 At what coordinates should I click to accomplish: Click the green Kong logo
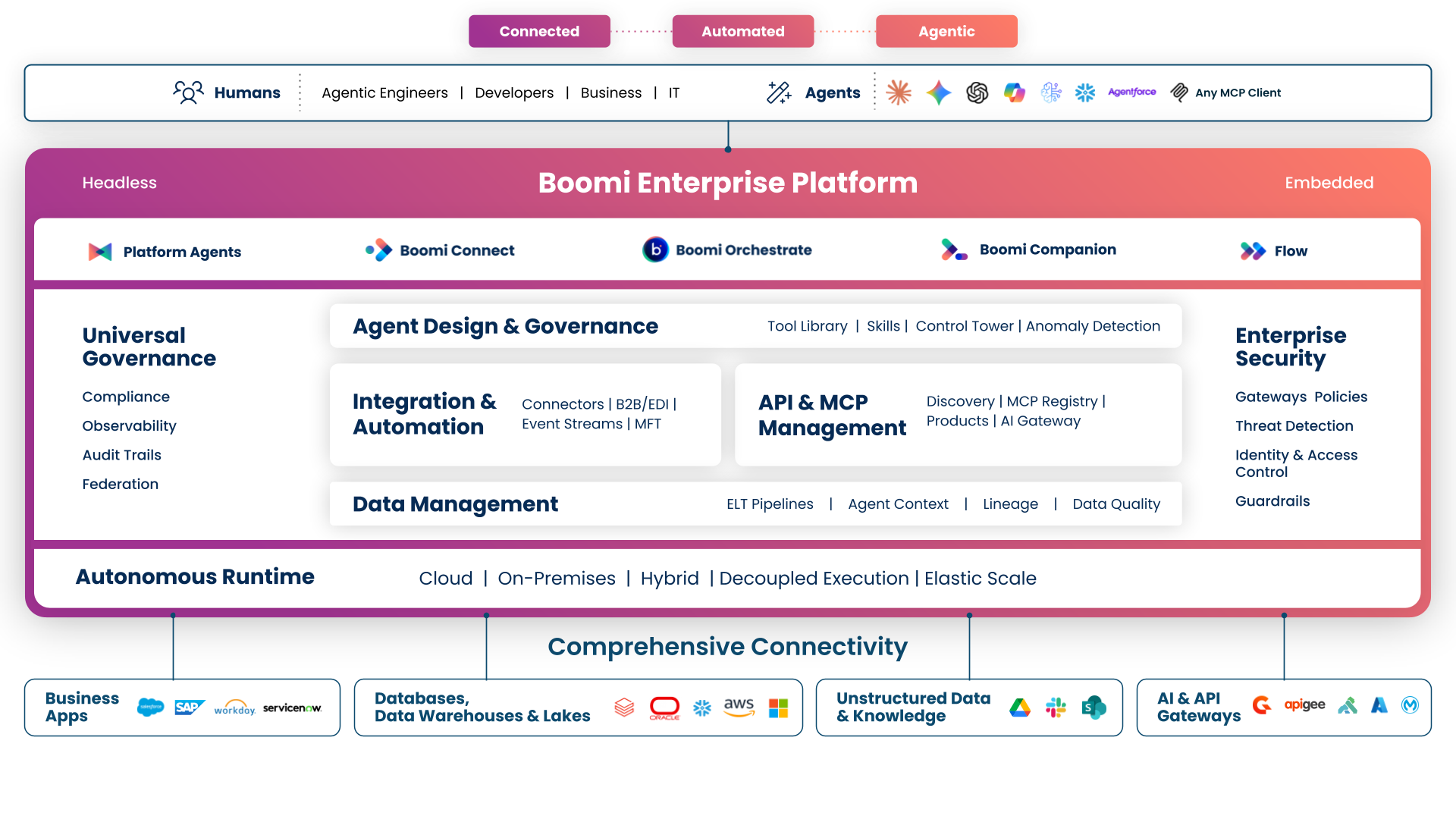1348,706
